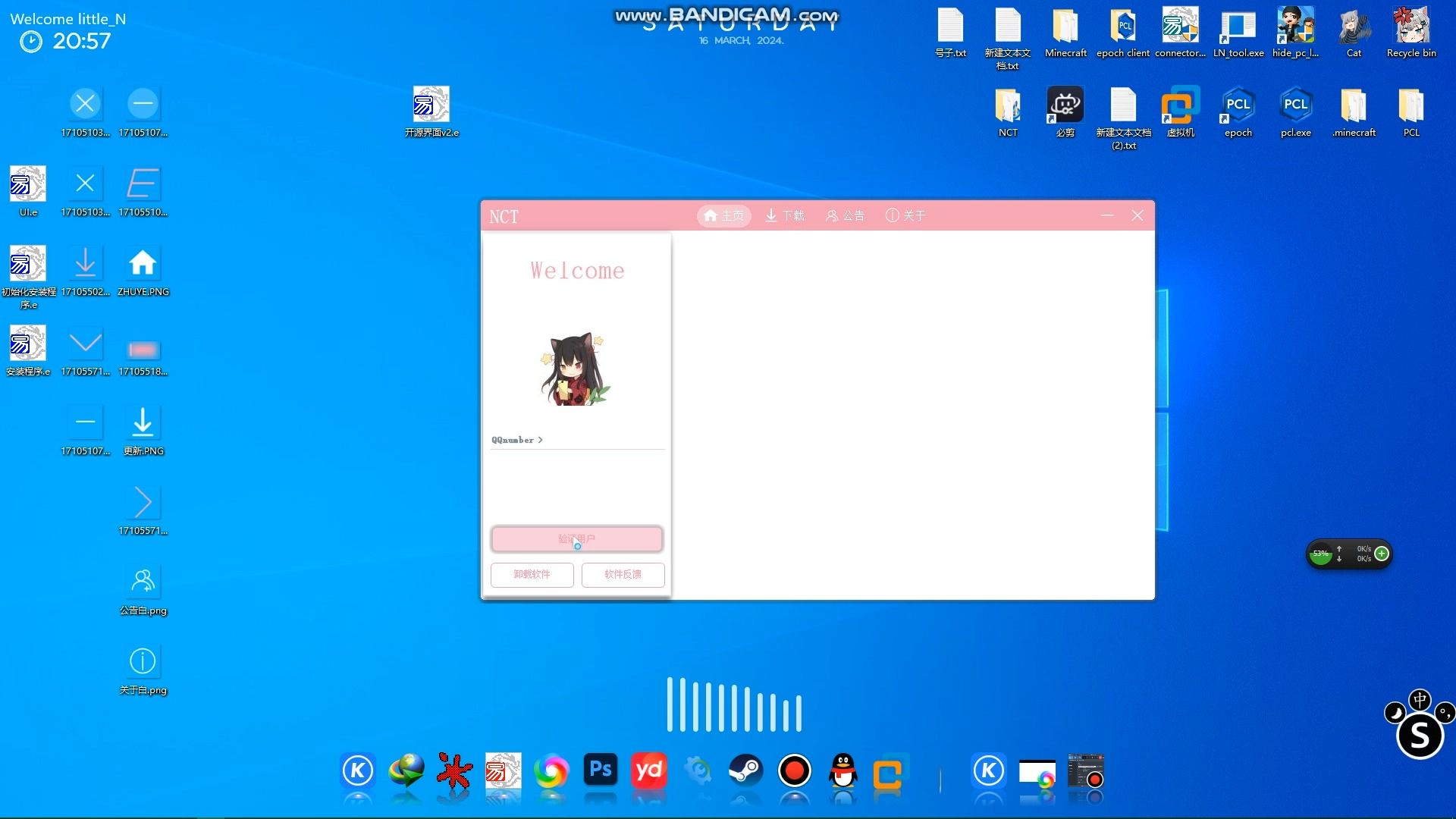This screenshot has width=1456, height=819.
Task: Click the 公告 announcements icon
Action: click(844, 215)
